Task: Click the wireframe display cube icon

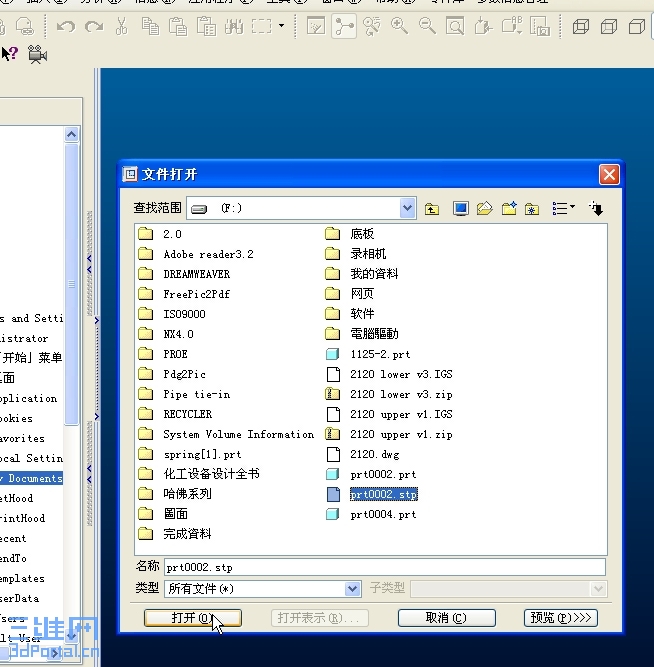Action: point(581,27)
